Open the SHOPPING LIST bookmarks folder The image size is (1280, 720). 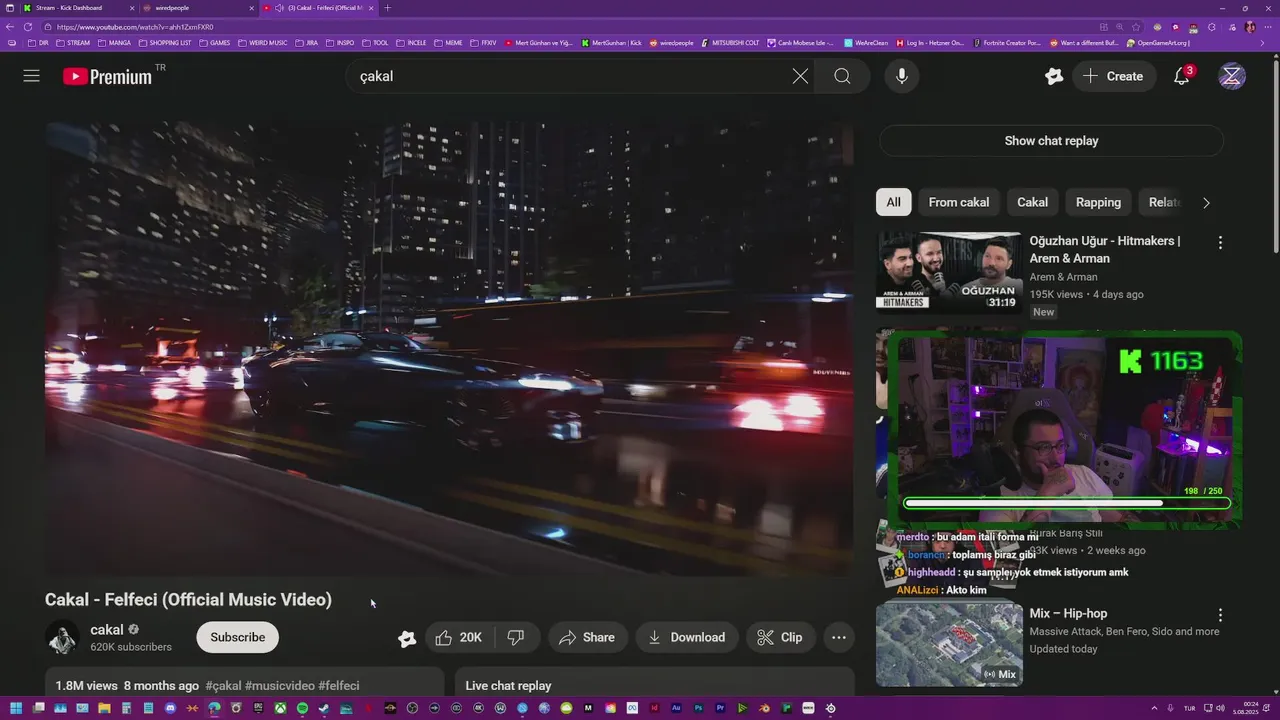[x=164, y=43]
